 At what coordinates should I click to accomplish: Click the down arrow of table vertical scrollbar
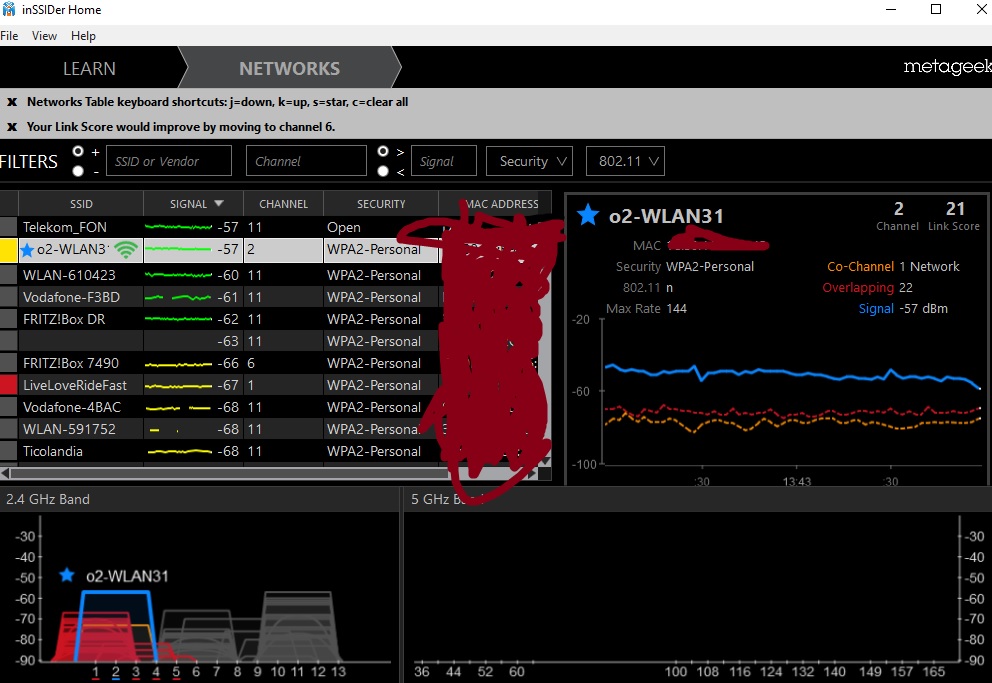(545, 461)
